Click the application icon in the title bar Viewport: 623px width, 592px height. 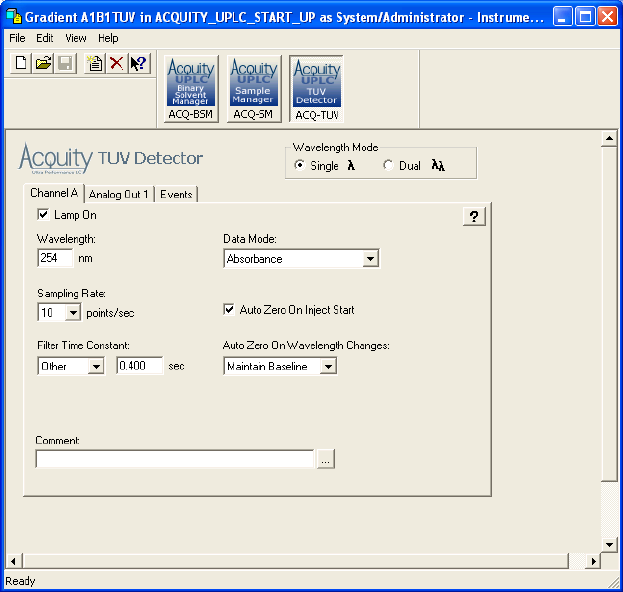[x=14, y=16]
